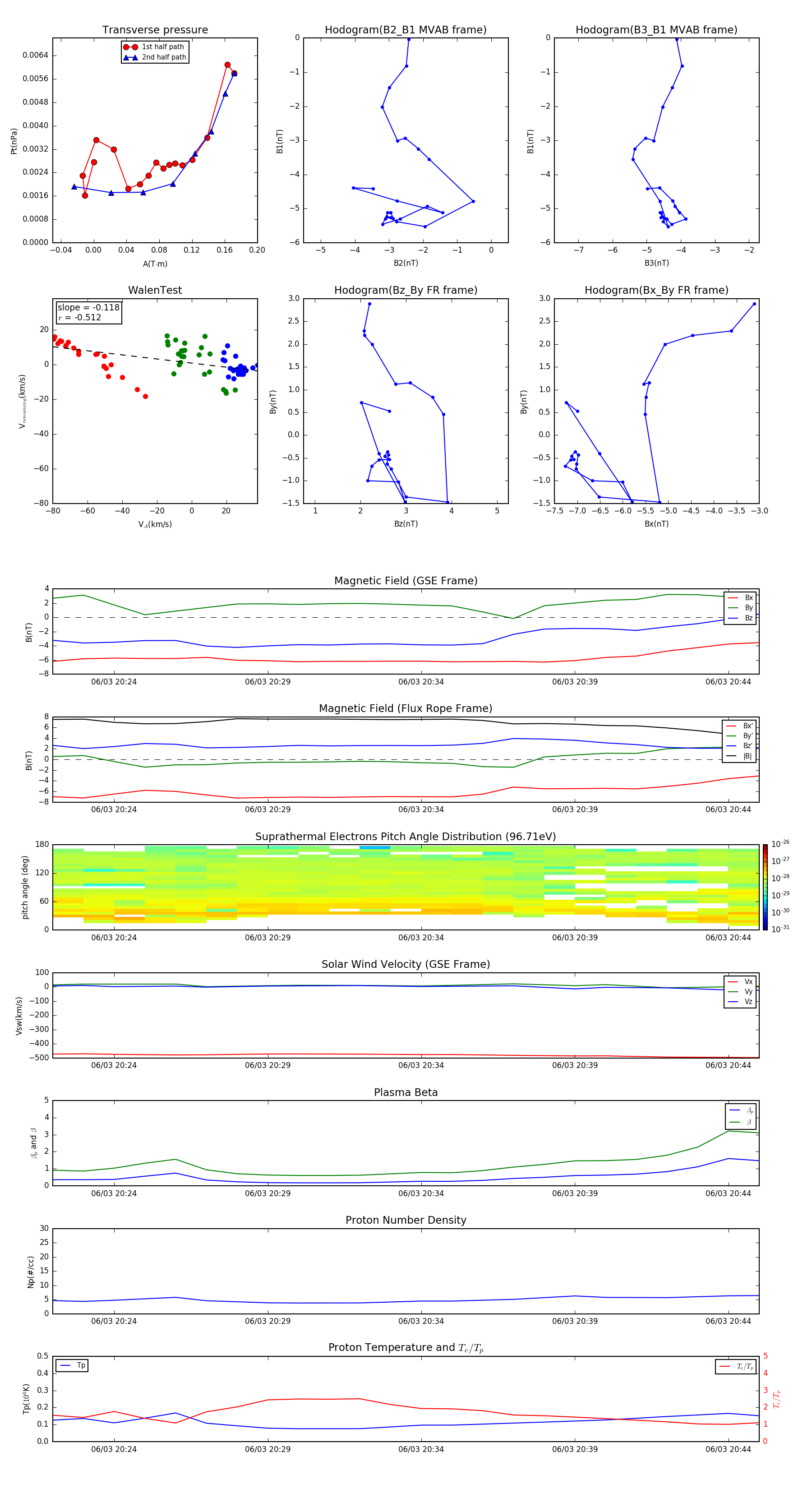Click the 'pitch angle (deg)' axis label
Screen dimensions: 812x1489
pyautogui.click(x=25, y=887)
